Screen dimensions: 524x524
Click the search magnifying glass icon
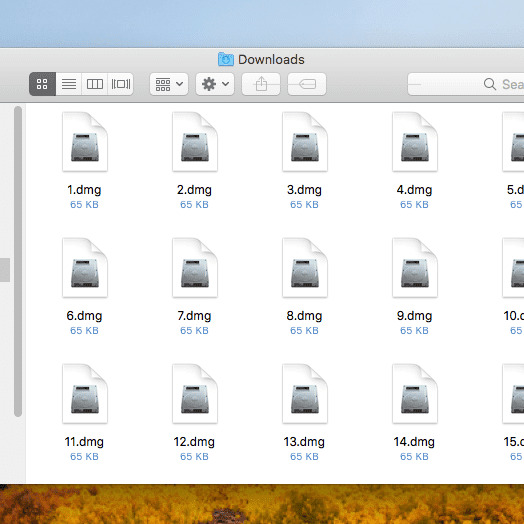click(490, 84)
